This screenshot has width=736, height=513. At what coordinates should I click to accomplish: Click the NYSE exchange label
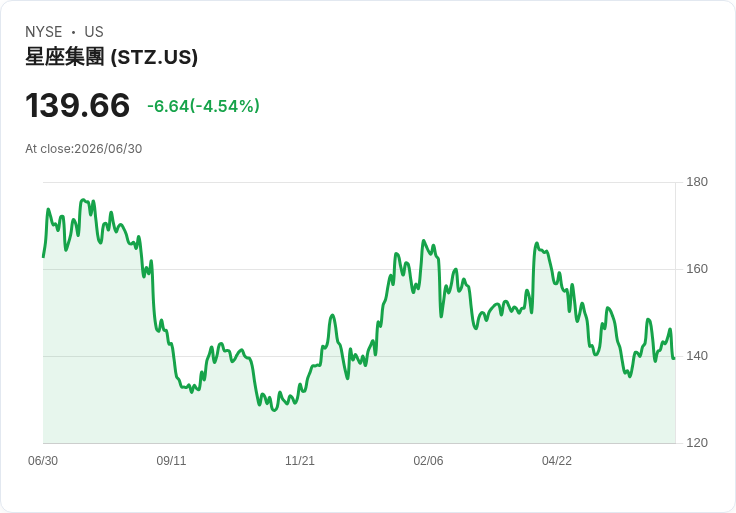pos(44,32)
